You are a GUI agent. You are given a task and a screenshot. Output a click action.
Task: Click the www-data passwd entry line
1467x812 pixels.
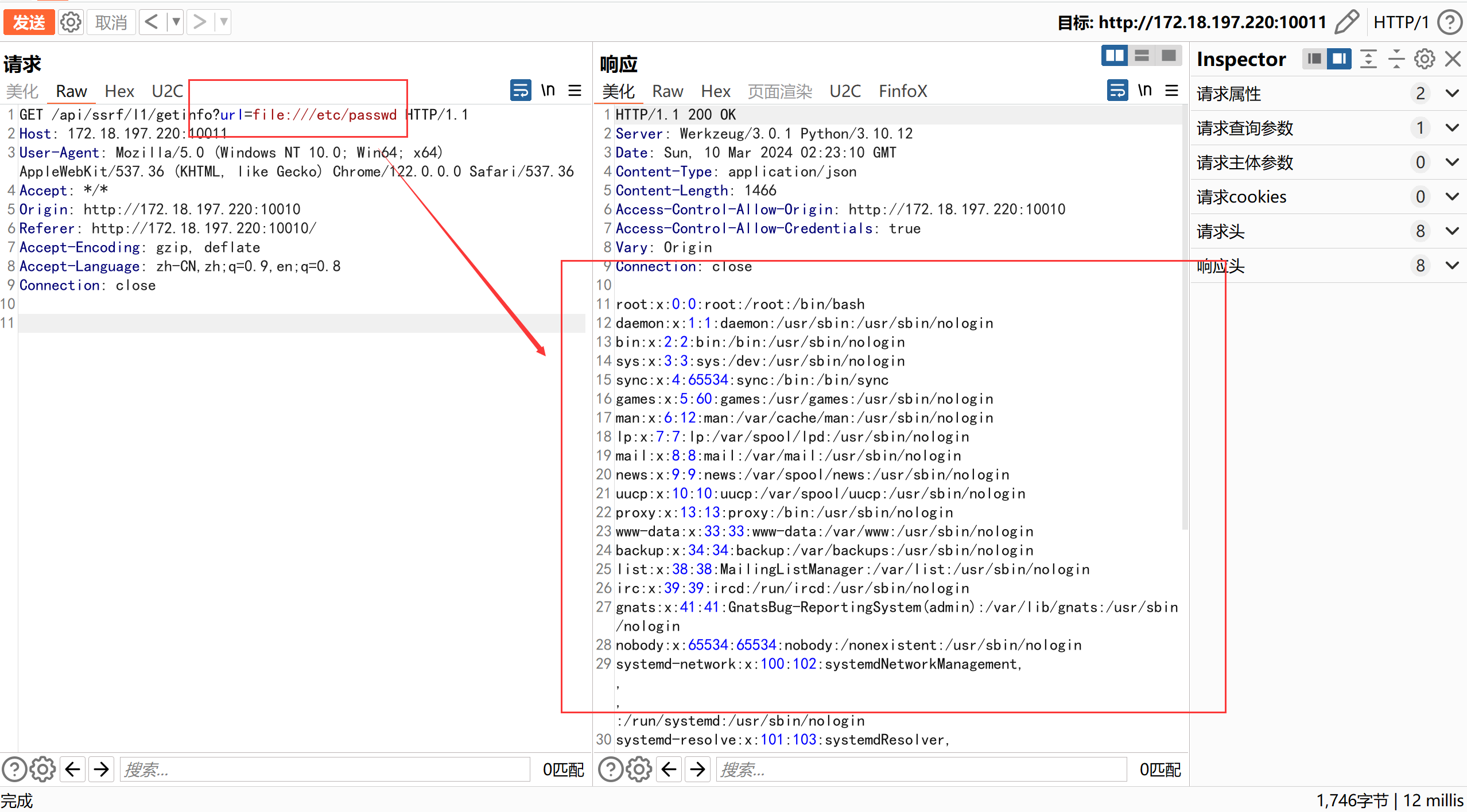pyautogui.click(x=824, y=531)
